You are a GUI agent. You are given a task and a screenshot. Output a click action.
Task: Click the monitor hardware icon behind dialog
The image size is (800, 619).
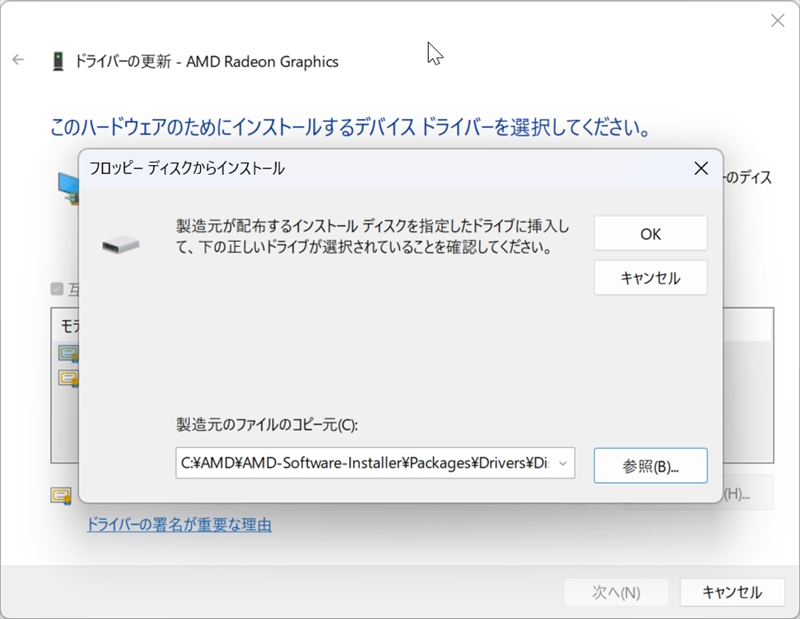[x=68, y=188]
